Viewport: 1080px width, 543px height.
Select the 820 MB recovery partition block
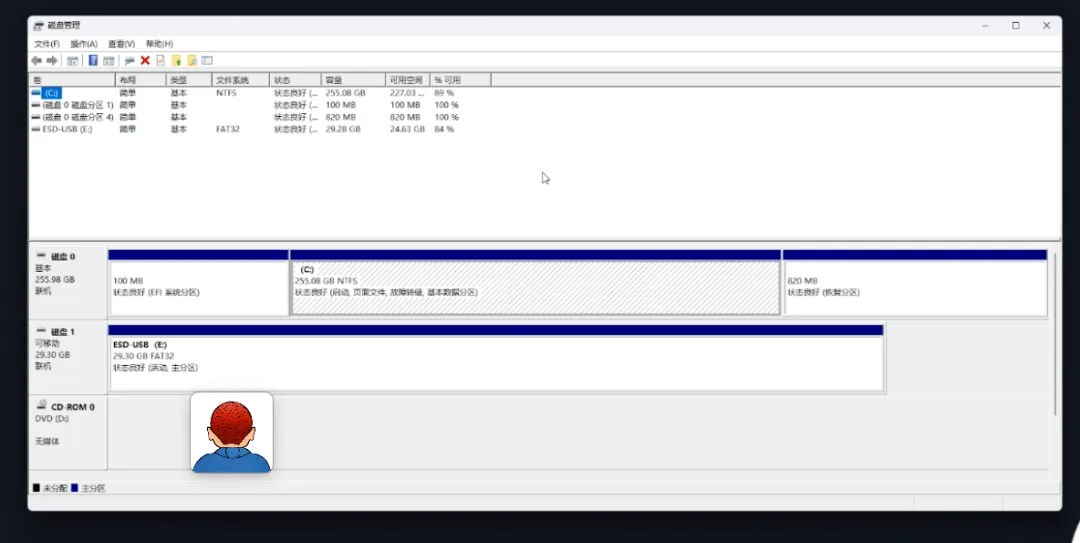click(915, 283)
